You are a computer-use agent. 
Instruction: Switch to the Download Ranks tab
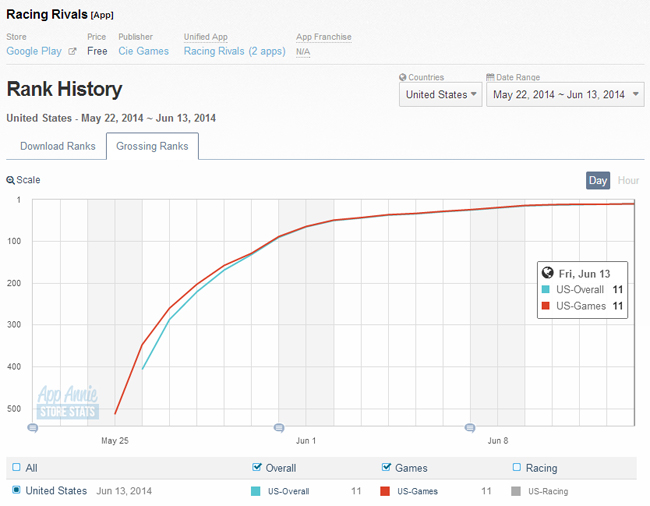(x=58, y=146)
